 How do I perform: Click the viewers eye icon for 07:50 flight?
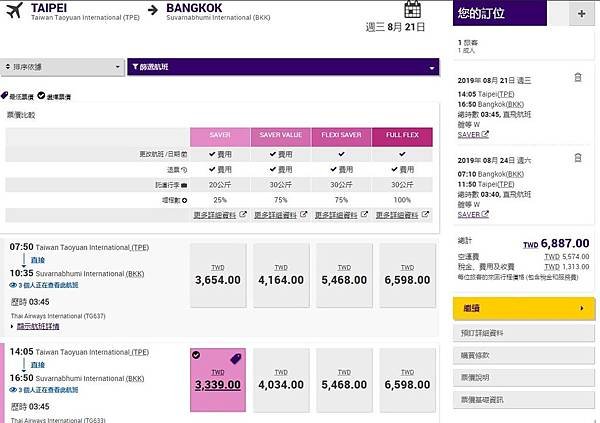[13, 285]
